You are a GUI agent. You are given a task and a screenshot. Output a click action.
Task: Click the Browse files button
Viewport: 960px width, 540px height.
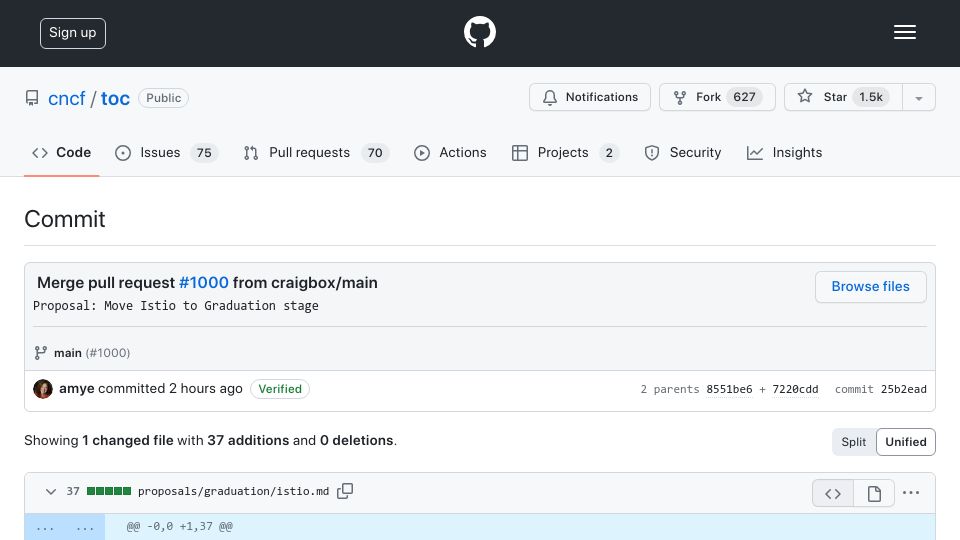coord(870,287)
